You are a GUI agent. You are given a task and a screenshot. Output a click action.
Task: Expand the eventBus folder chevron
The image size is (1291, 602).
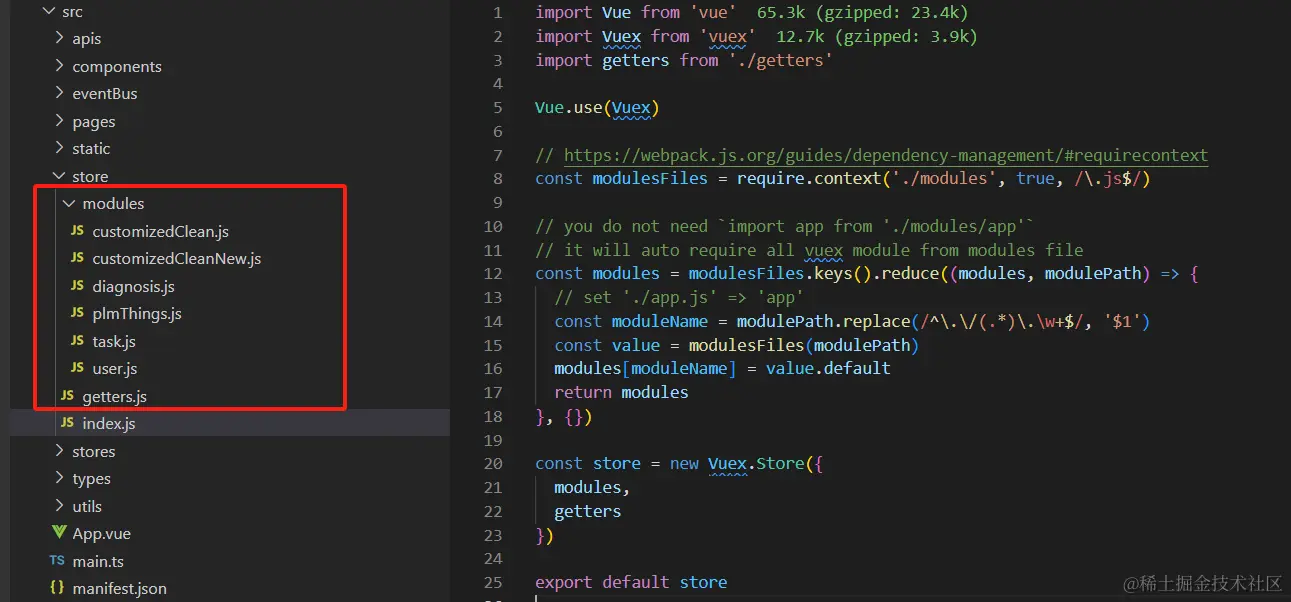pyautogui.click(x=59, y=94)
